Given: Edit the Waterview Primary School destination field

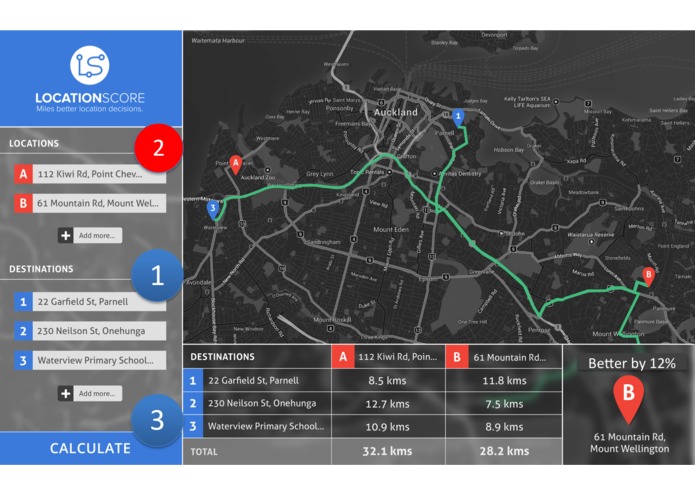Looking at the screenshot, I should tap(99, 361).
